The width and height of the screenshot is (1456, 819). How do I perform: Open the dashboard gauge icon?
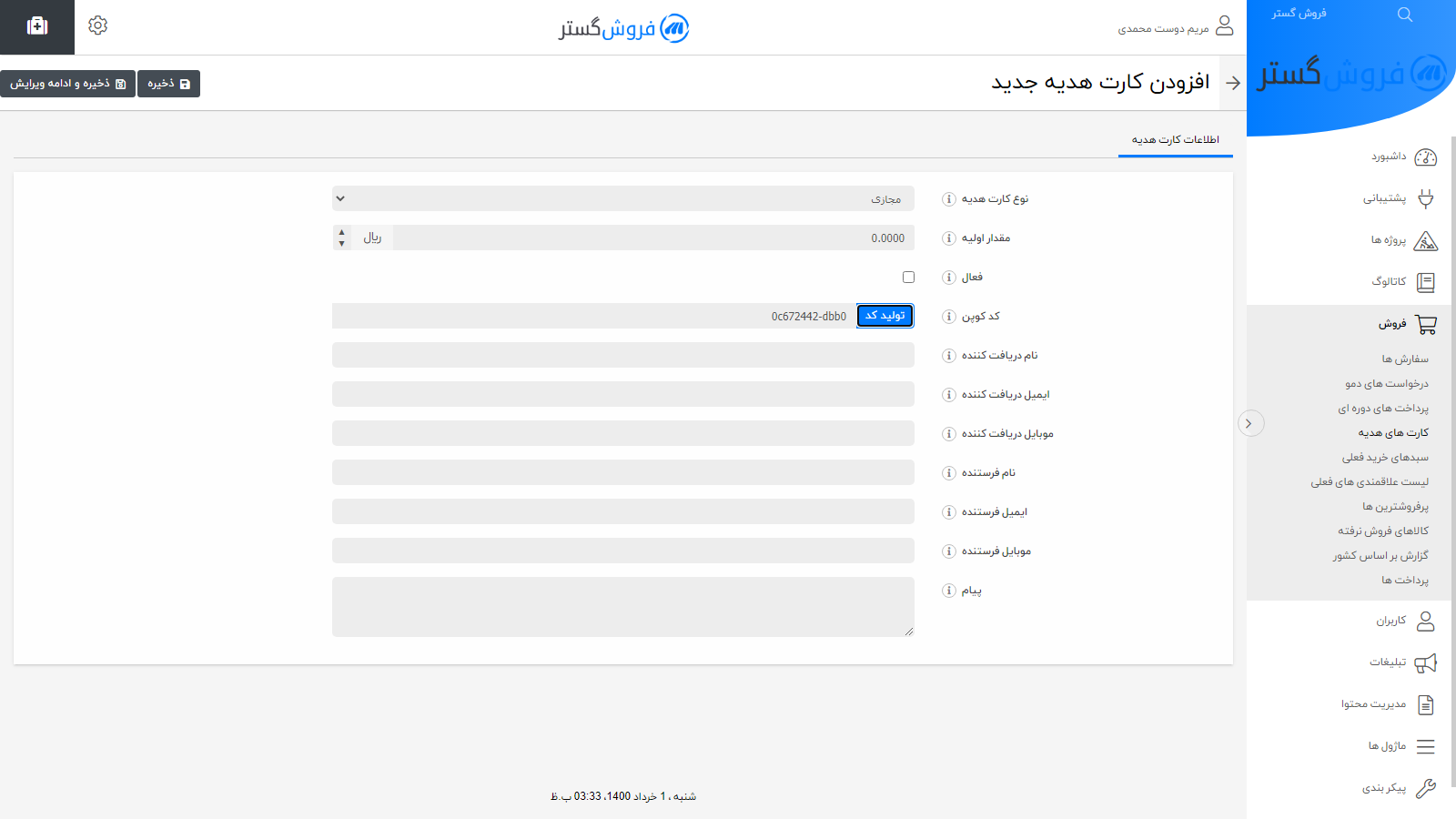coord(1425,157)
